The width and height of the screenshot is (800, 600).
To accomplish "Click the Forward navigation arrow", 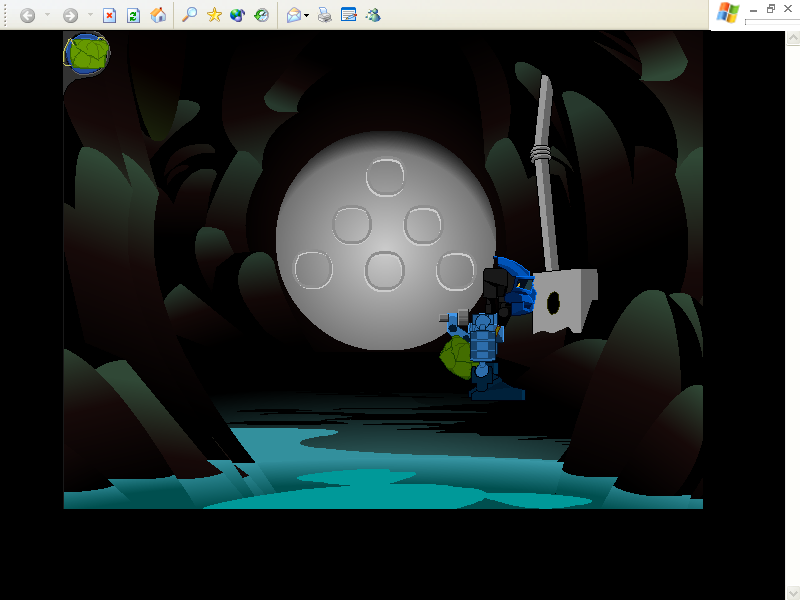I will [70, 15].
